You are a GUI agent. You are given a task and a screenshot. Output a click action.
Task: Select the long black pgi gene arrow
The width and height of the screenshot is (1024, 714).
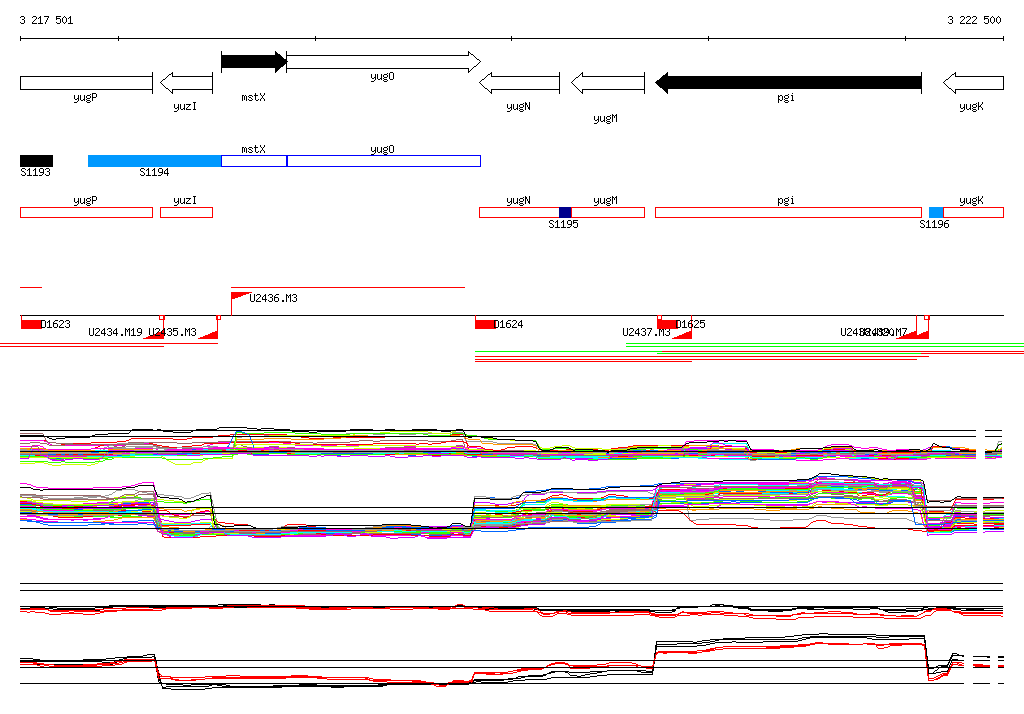(788, 83)
